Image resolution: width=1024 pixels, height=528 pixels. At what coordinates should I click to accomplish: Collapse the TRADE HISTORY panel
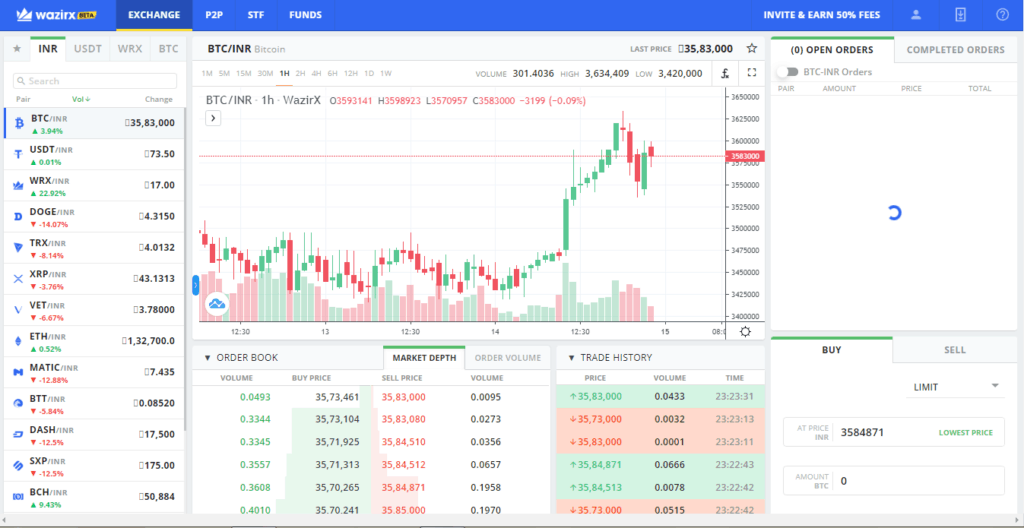tap(571, 357)
